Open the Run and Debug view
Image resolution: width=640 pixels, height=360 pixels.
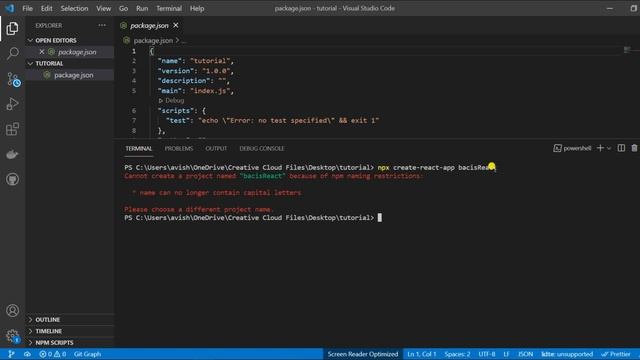point(12,104)
